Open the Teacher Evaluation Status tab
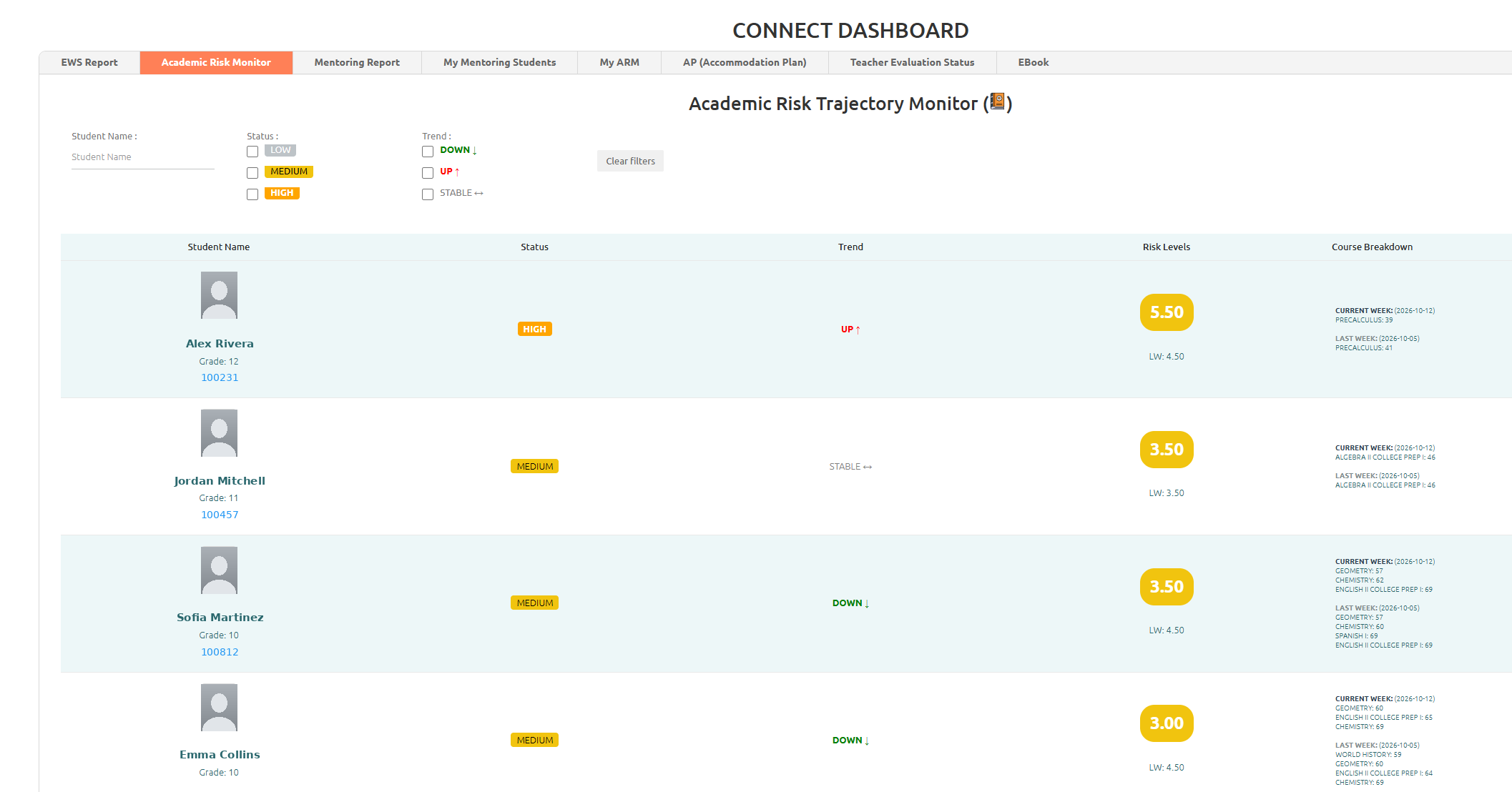Screen dimensions: 1512x792 (912, 62)
